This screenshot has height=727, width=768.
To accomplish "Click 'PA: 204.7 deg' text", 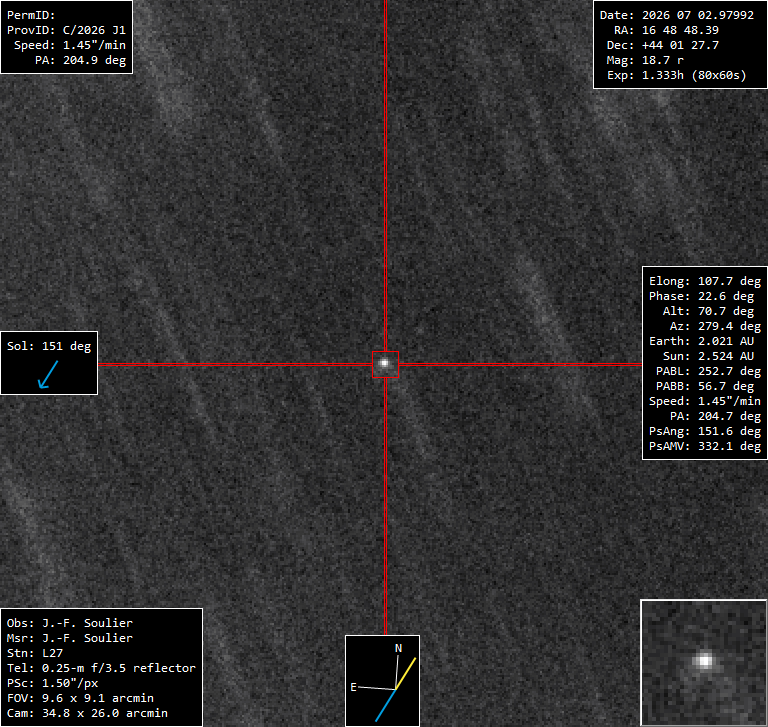I will (x=716, y=416).
